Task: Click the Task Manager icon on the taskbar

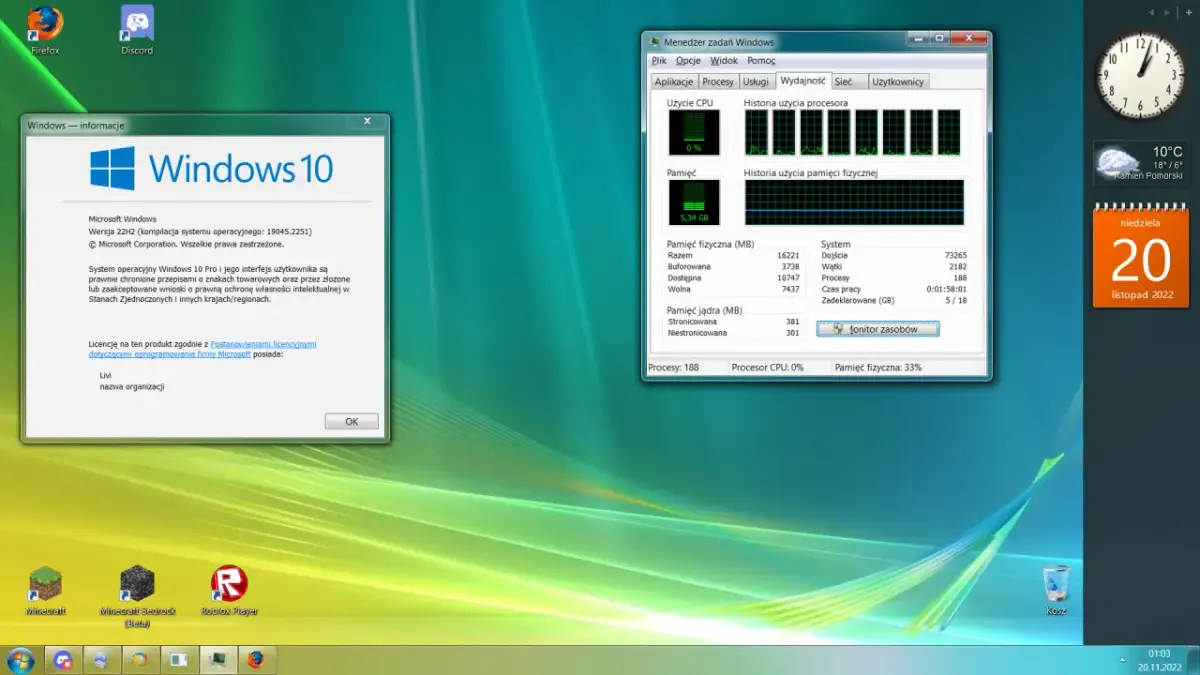Action: 218,660
